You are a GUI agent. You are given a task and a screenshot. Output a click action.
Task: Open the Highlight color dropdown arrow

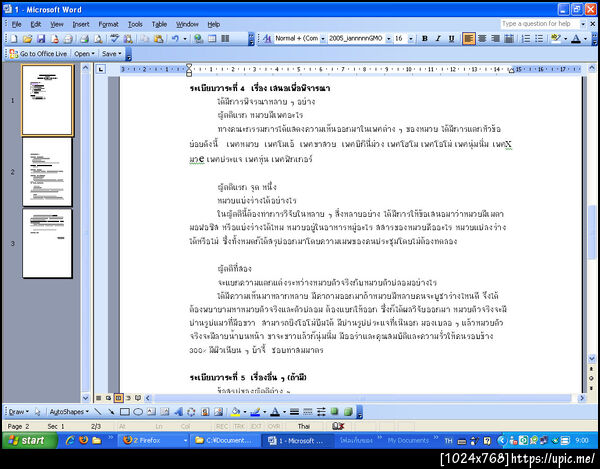coord(565,39)
